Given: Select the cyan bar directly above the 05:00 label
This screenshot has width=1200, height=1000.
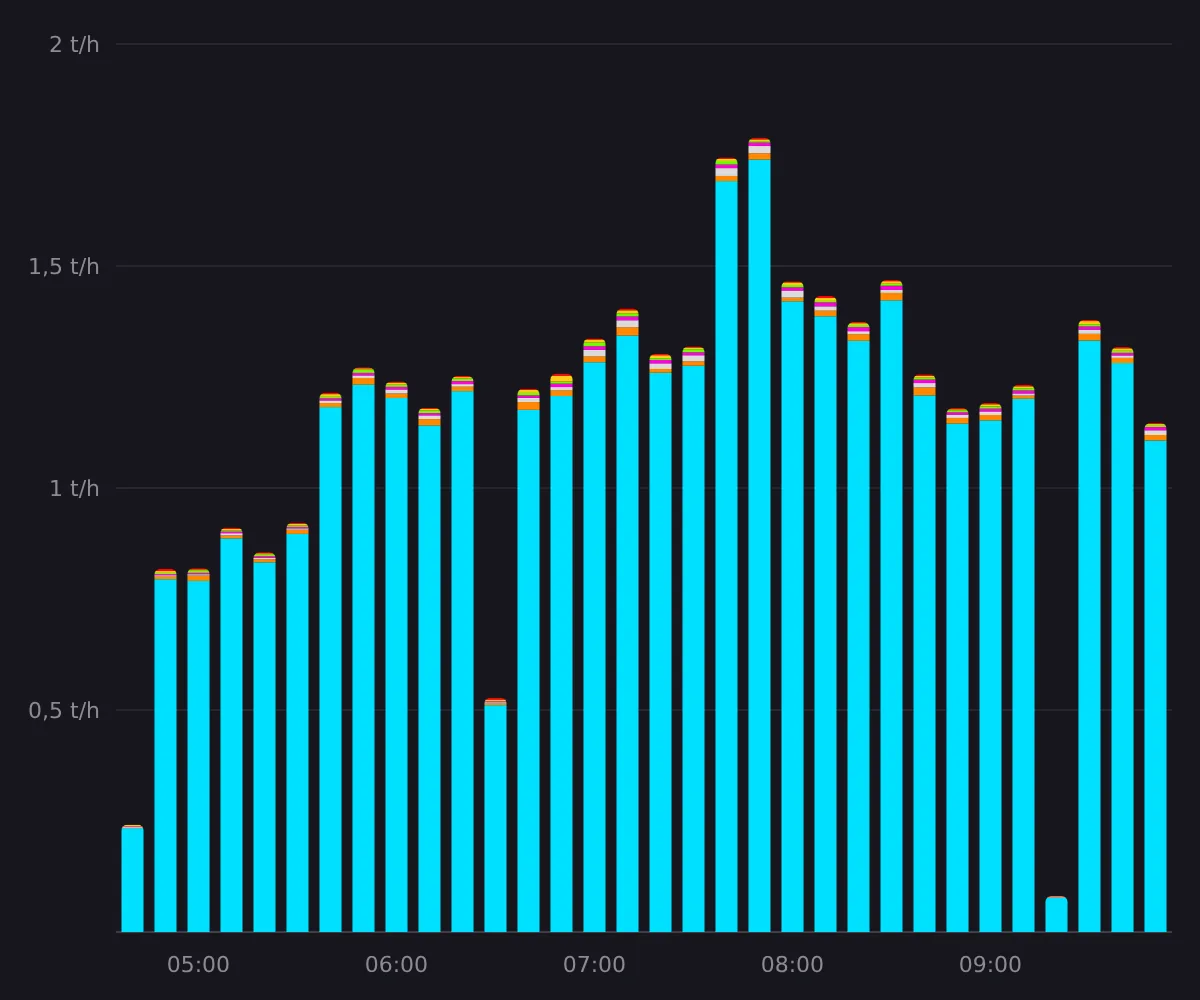Looking at the screenshot, I should coord(198,756).
